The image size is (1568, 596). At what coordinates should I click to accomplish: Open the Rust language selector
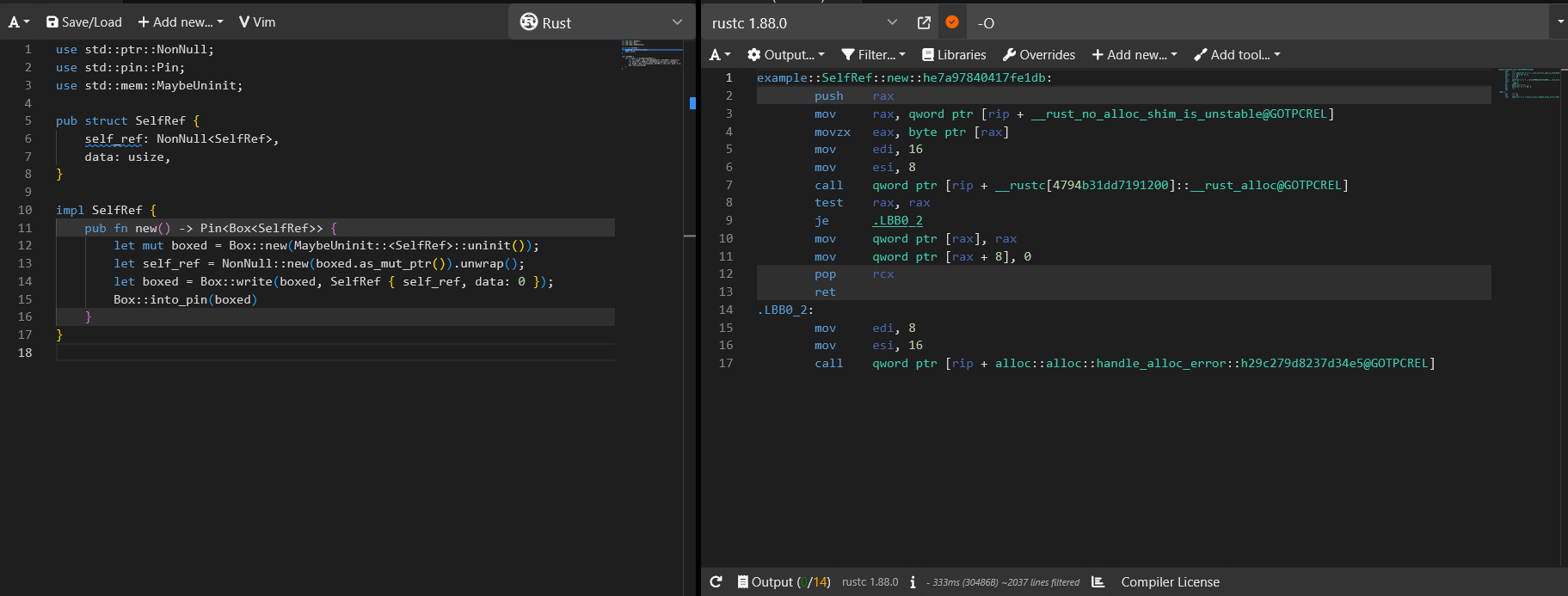[601, 22]
